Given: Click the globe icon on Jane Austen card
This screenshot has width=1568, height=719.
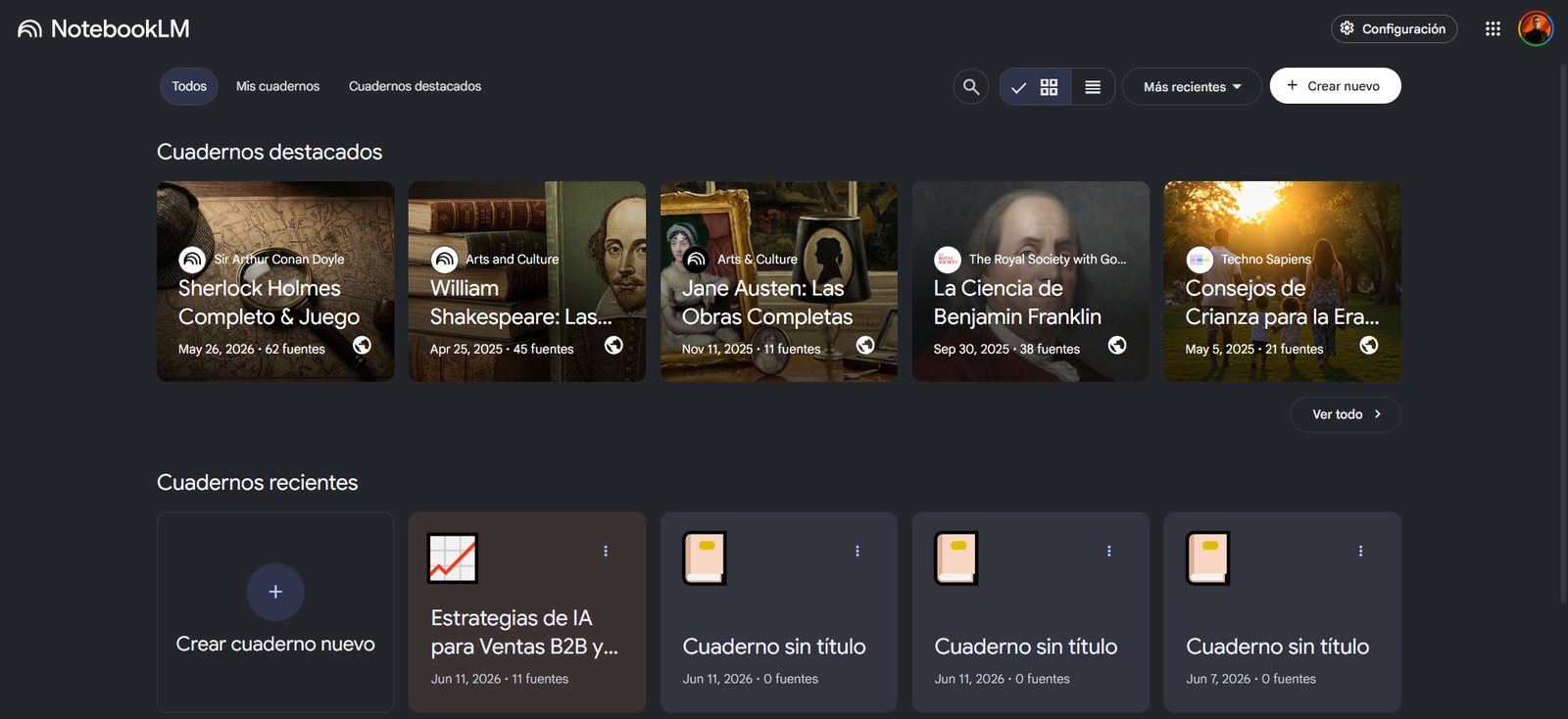Looking at the screenshot, I should click(865, 345).
